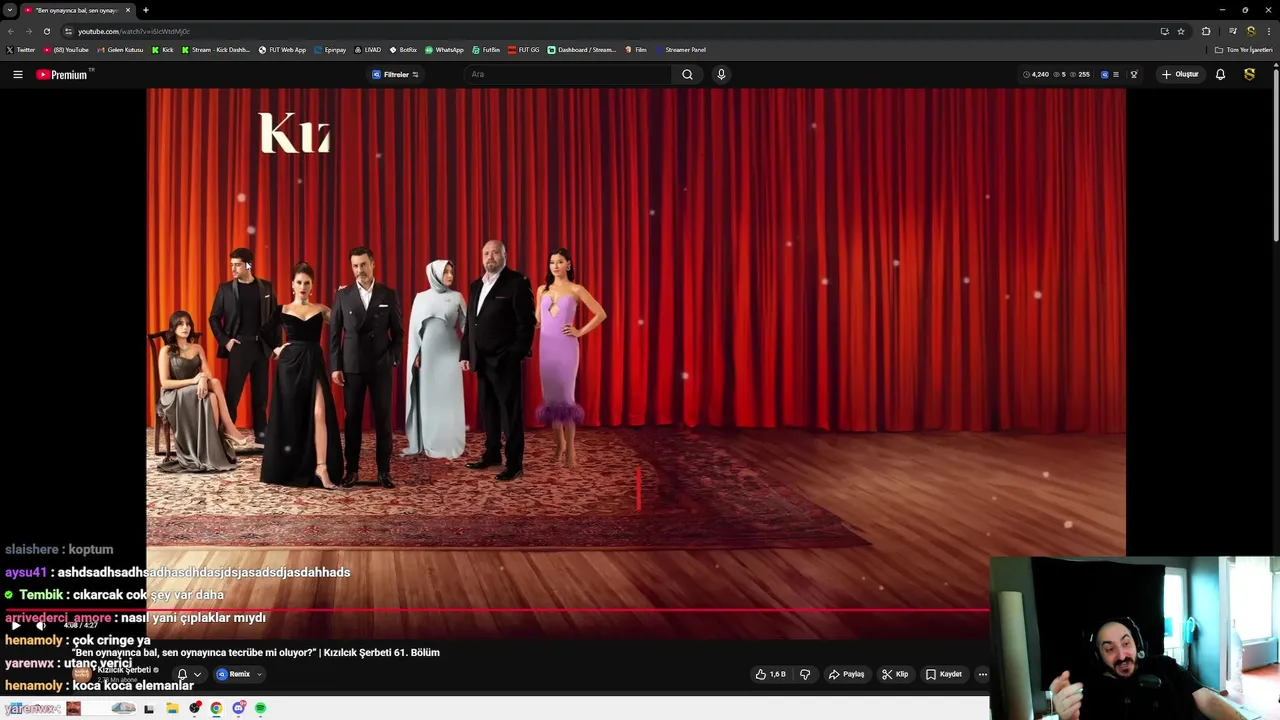Viewport: 1280px width, 720px height.
Task: Share the video with Paylaş
Action: (846, 674)
